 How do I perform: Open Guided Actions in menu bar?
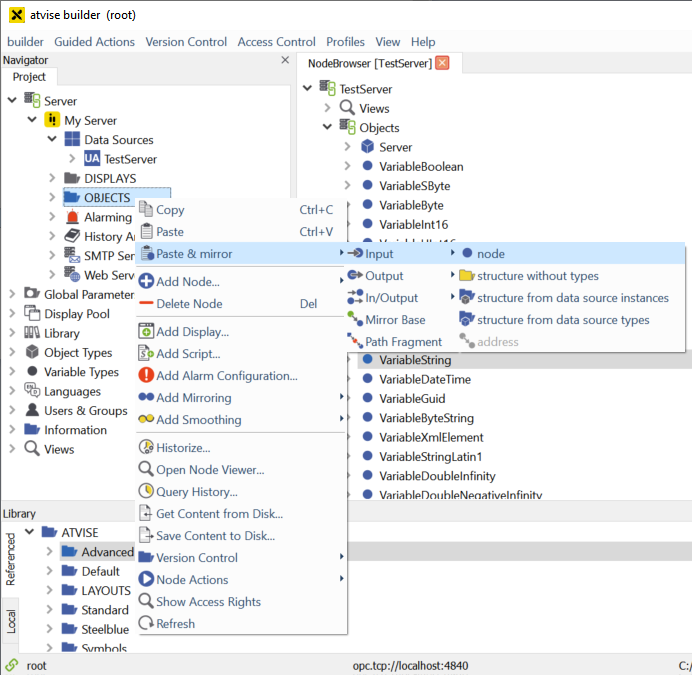coord(94,42)
